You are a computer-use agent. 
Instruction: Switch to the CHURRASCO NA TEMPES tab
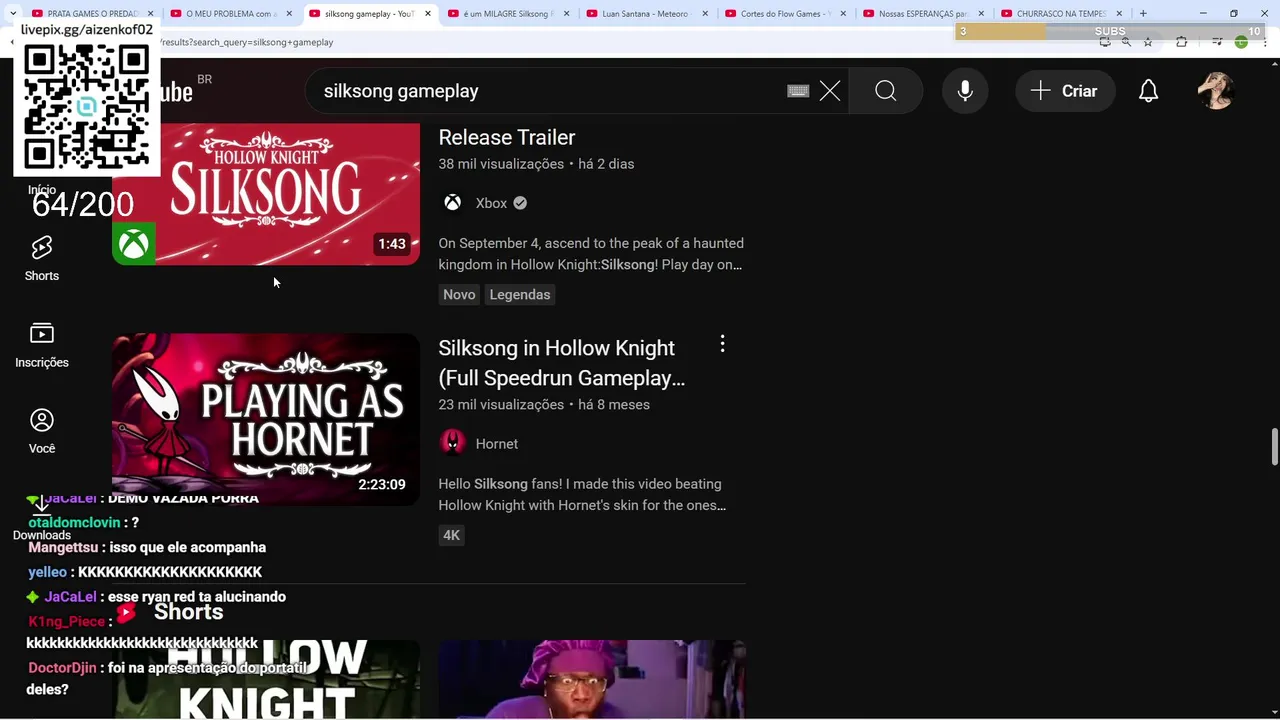1060,14
